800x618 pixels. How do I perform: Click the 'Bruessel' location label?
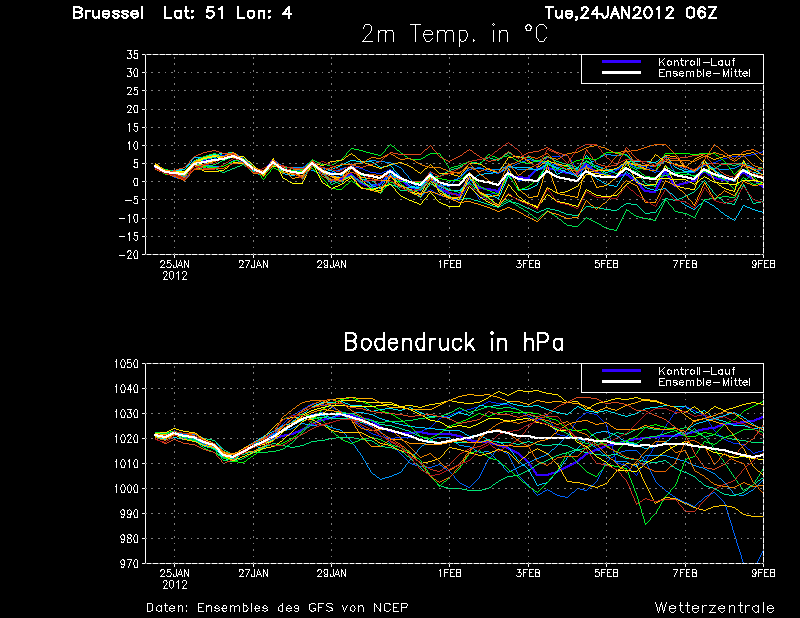click(108, 13)
